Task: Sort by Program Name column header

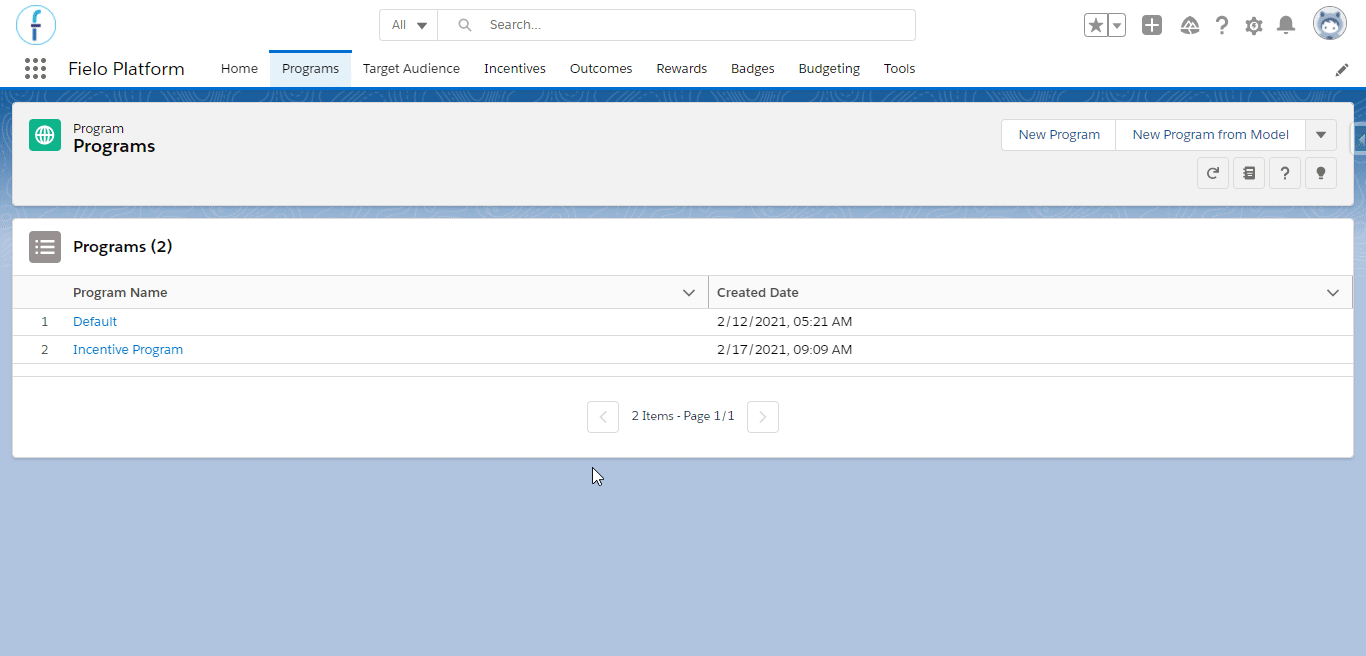Action: click(x=120, y=293)
